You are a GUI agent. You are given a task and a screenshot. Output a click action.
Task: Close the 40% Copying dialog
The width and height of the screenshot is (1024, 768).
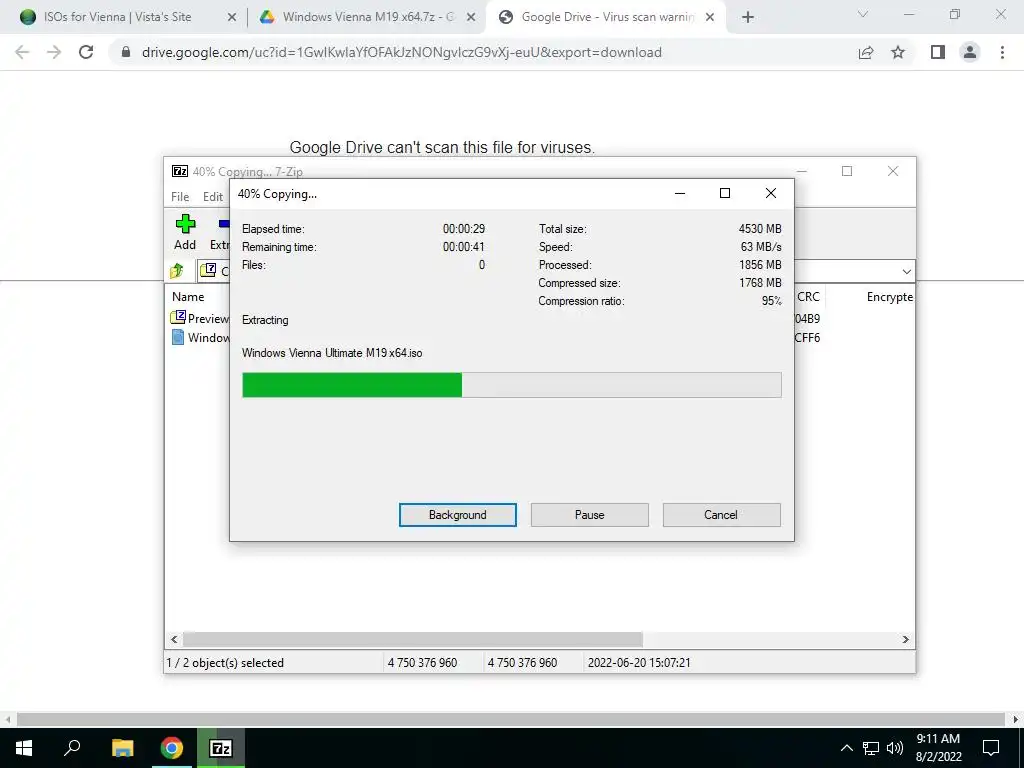click(x=771, y=193)
